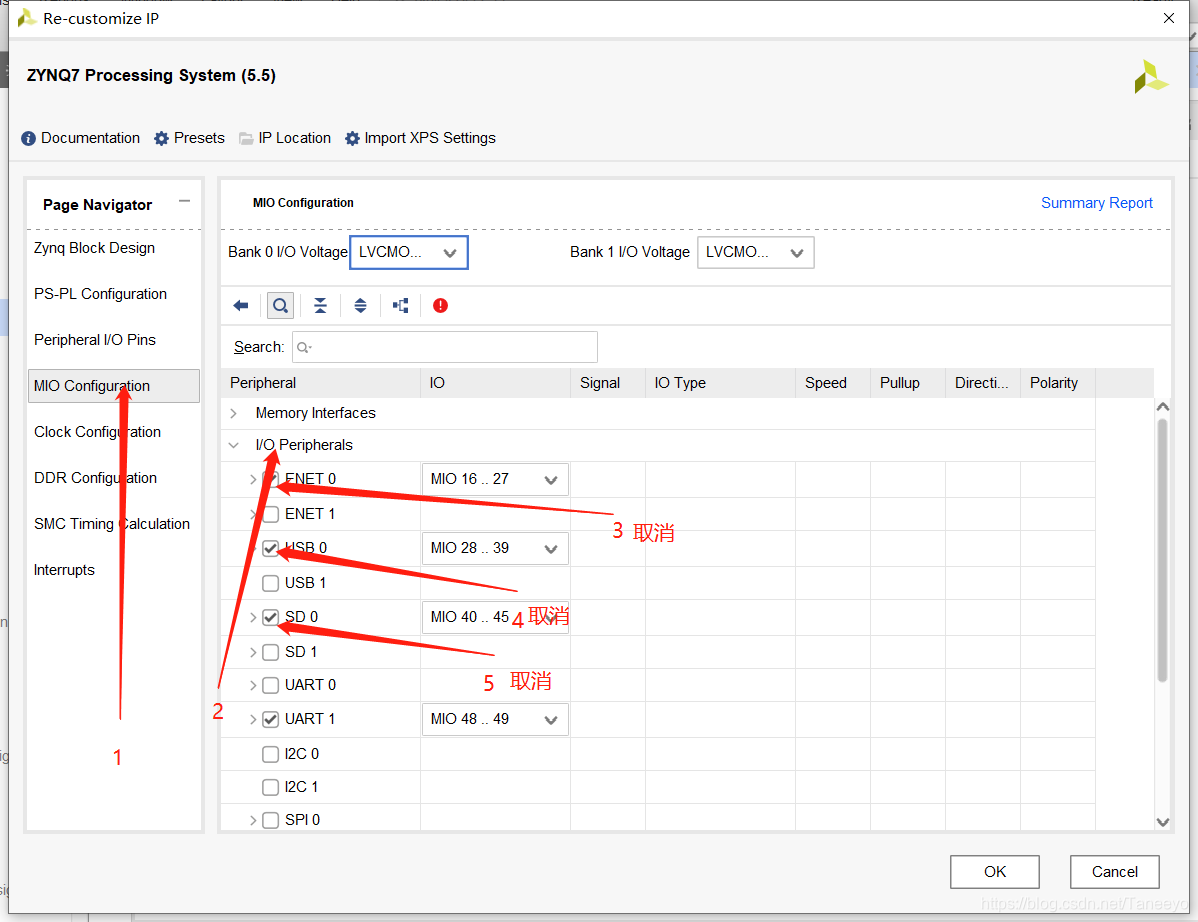Click the OK button
The width and height of the screenshot is (1198, 922).
click(x=995, y=872)
